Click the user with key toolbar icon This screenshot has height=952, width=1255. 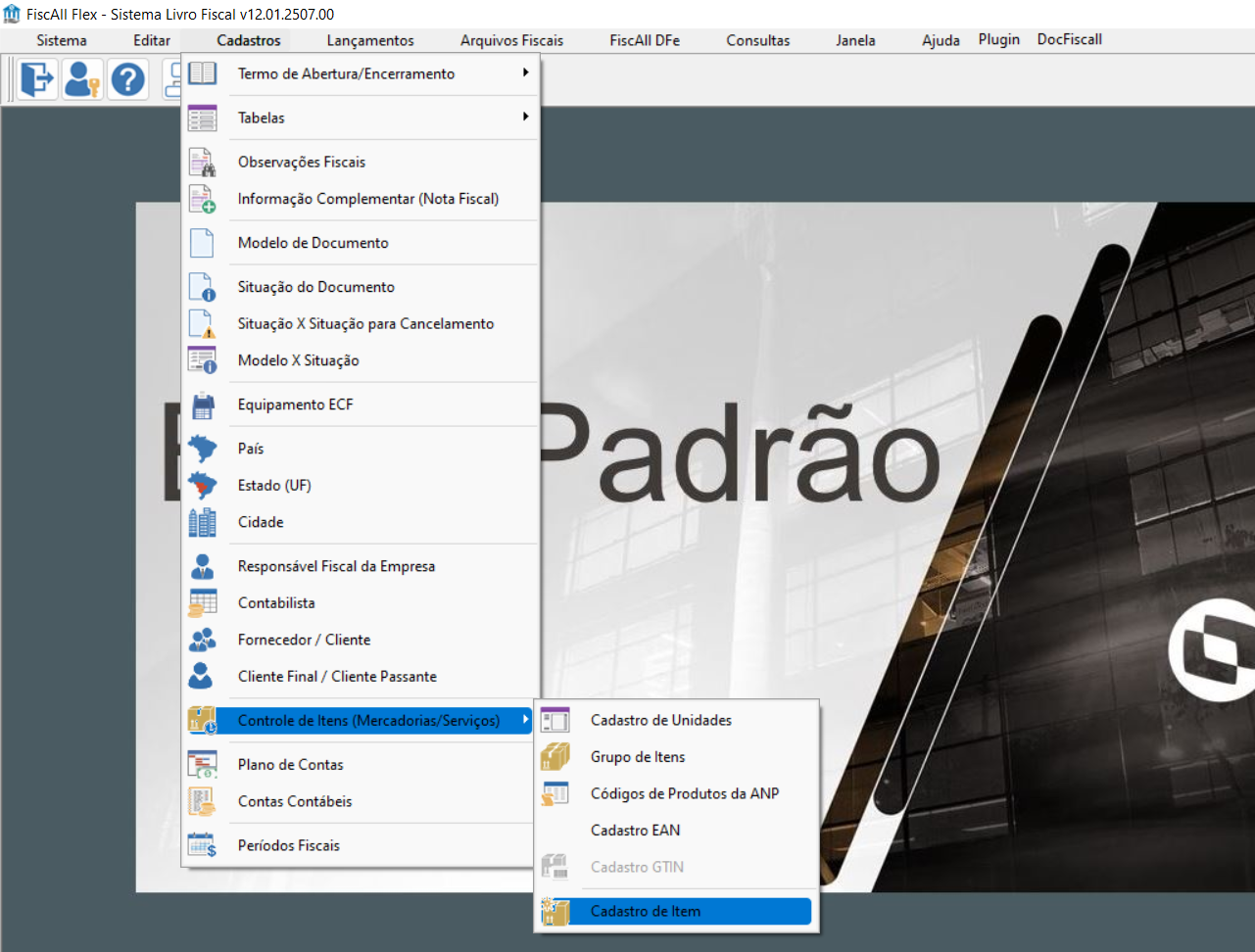pos(82,79)
